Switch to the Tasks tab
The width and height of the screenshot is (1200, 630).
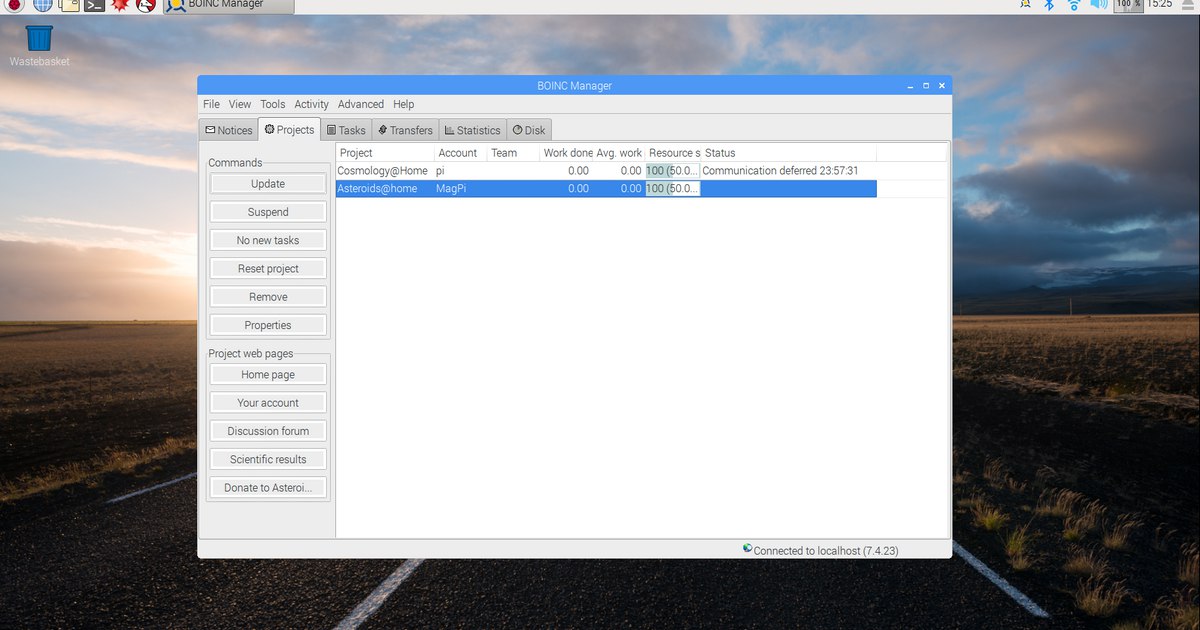click(x=346, y=130)
